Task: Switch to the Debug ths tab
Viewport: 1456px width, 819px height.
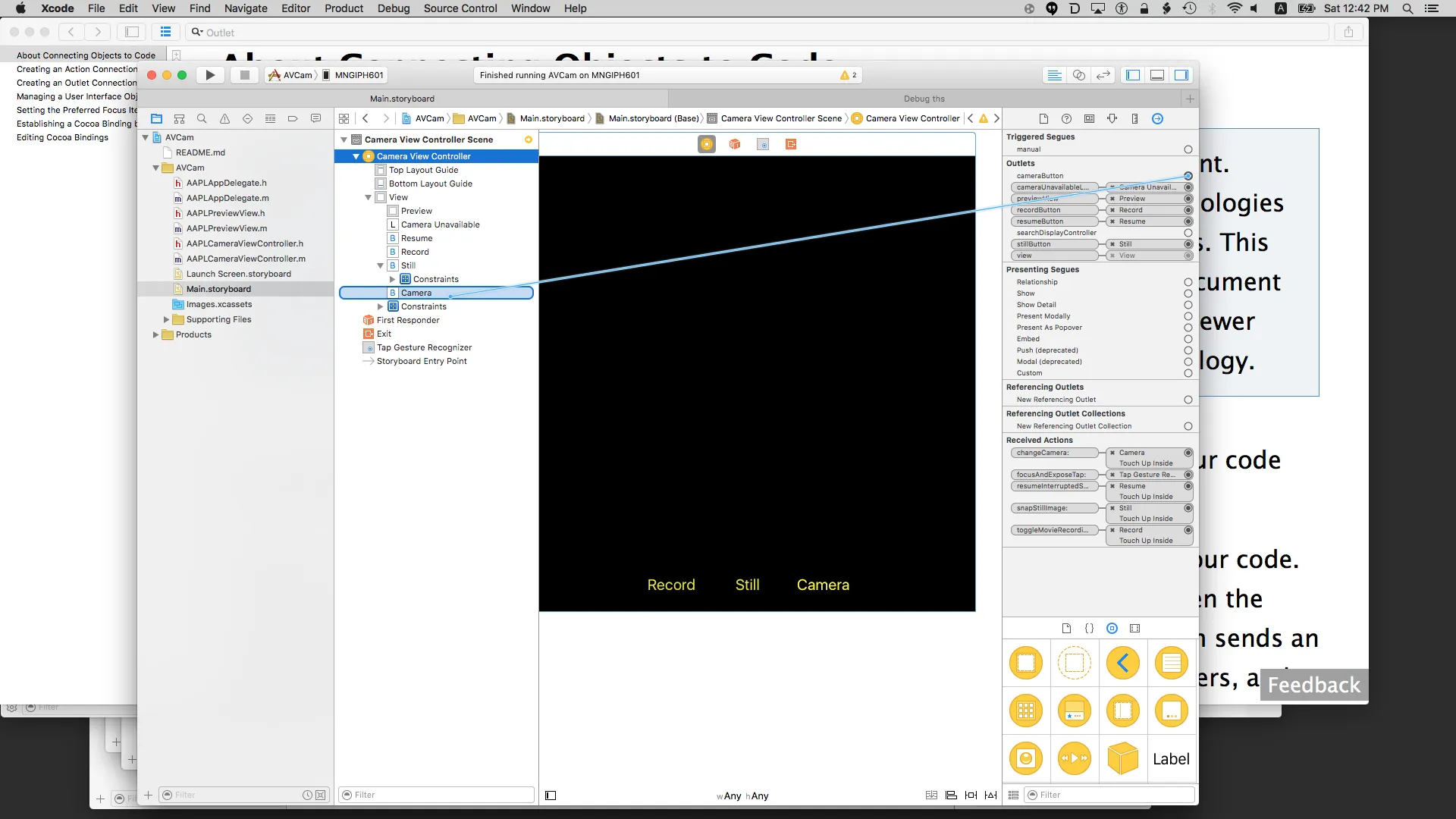Action: pyautogui.click(x=924, y=99)
